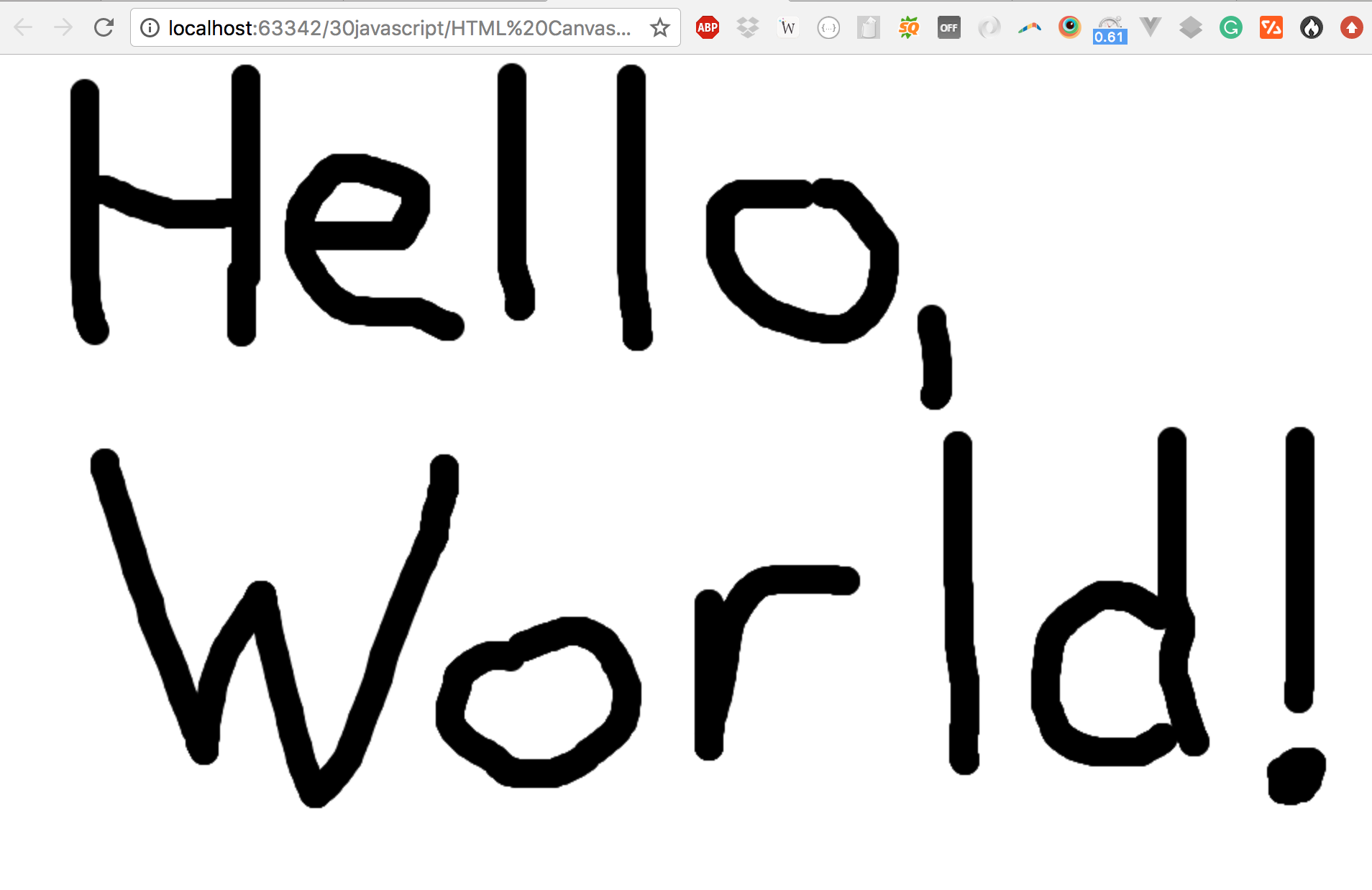1372x890 pixels.
Task: Open the gray clipboard extension icon
Action: point(869,28)
